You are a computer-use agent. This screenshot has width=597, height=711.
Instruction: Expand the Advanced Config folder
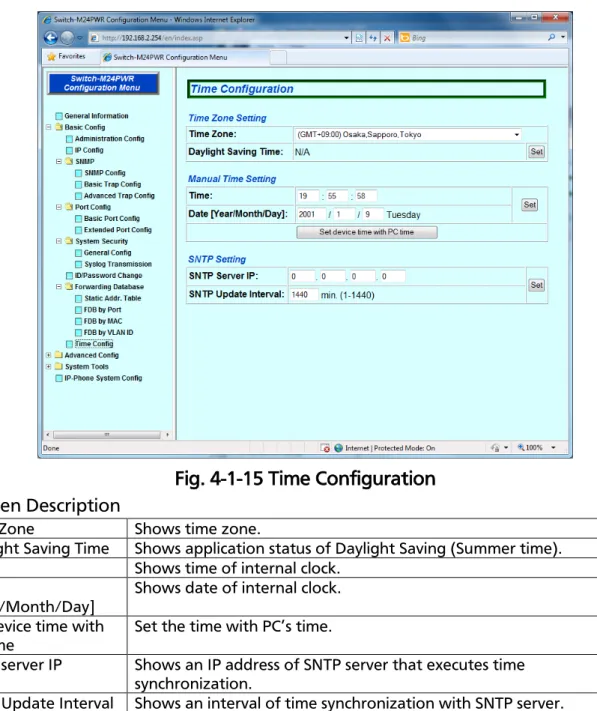click(x=49, y=355)
